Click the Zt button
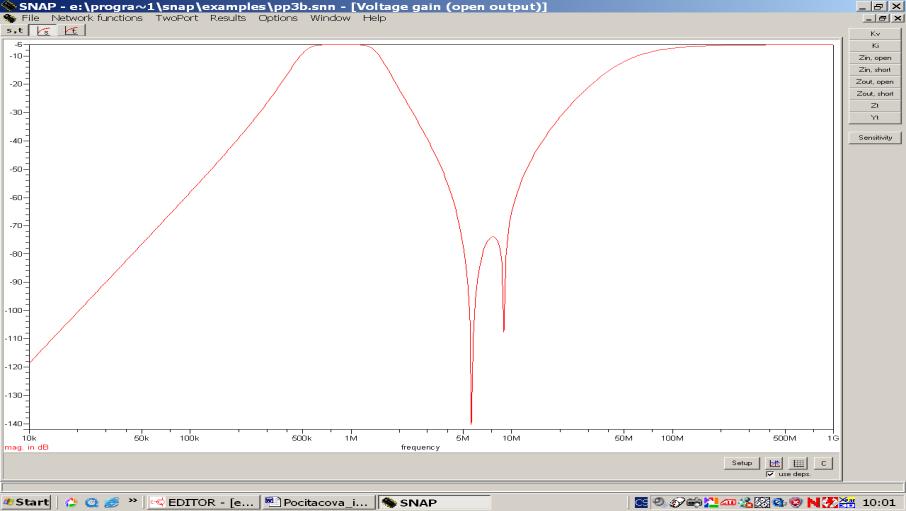Viewport: 906px width, 511px height. [875, 105]
